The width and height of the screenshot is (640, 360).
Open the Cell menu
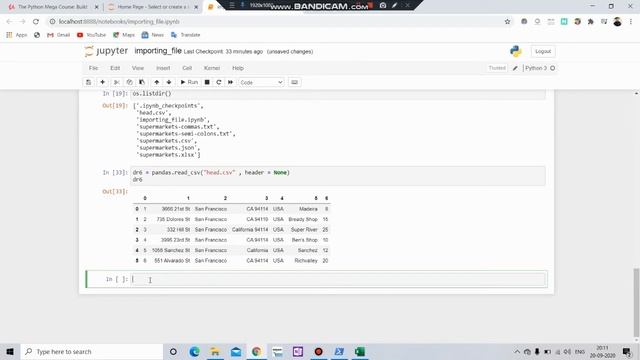187,68
